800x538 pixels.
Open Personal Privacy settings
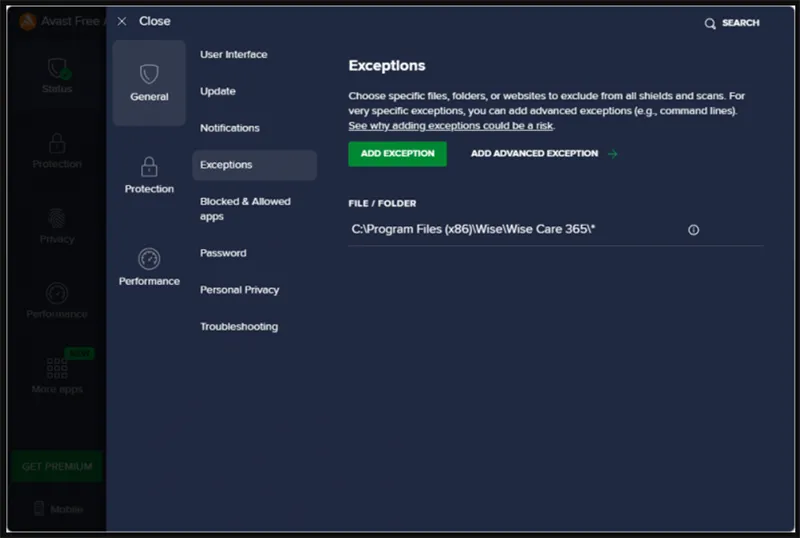(x=240, y=290)
